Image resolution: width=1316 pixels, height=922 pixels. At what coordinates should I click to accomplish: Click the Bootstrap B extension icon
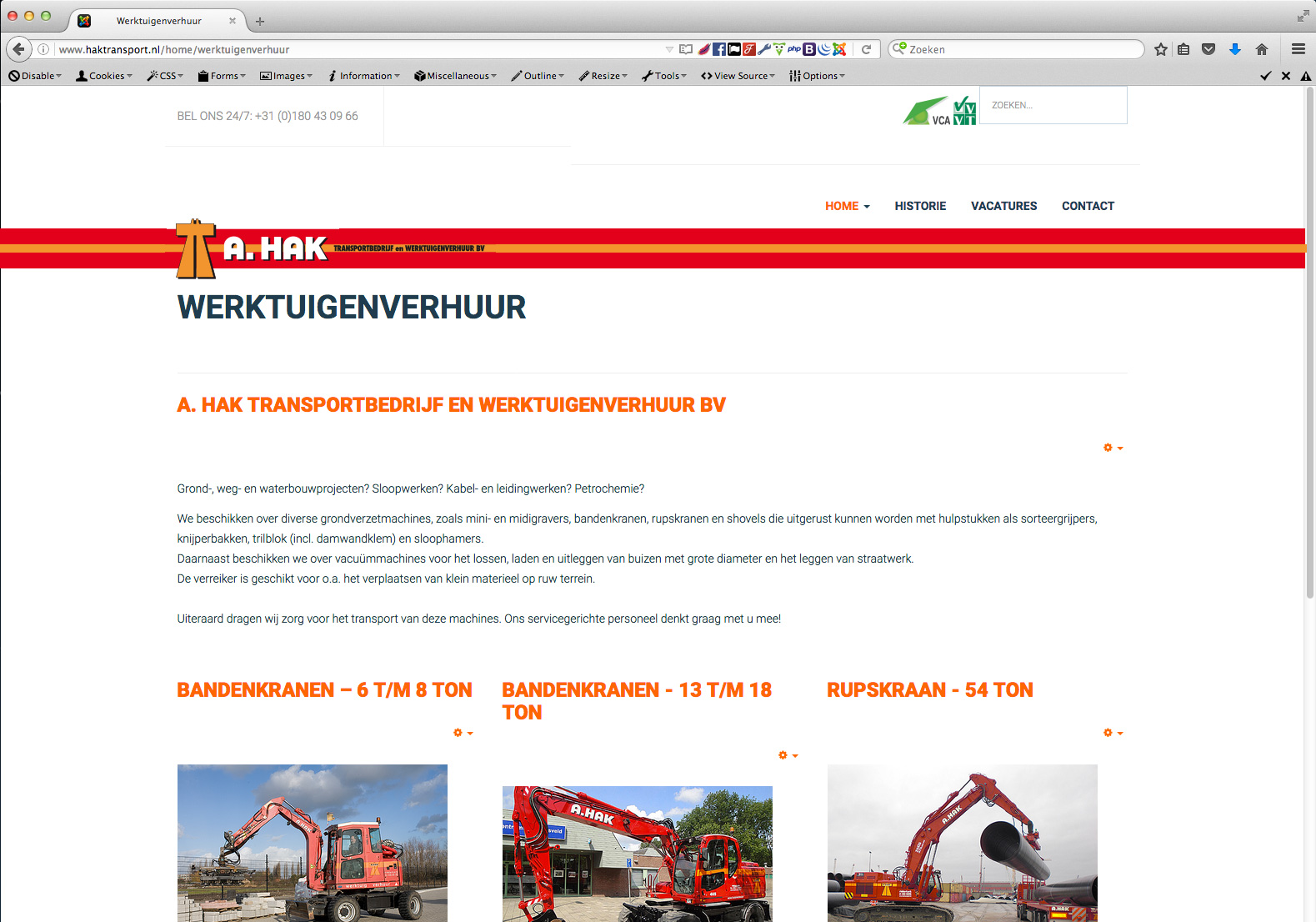click(808, 49)
